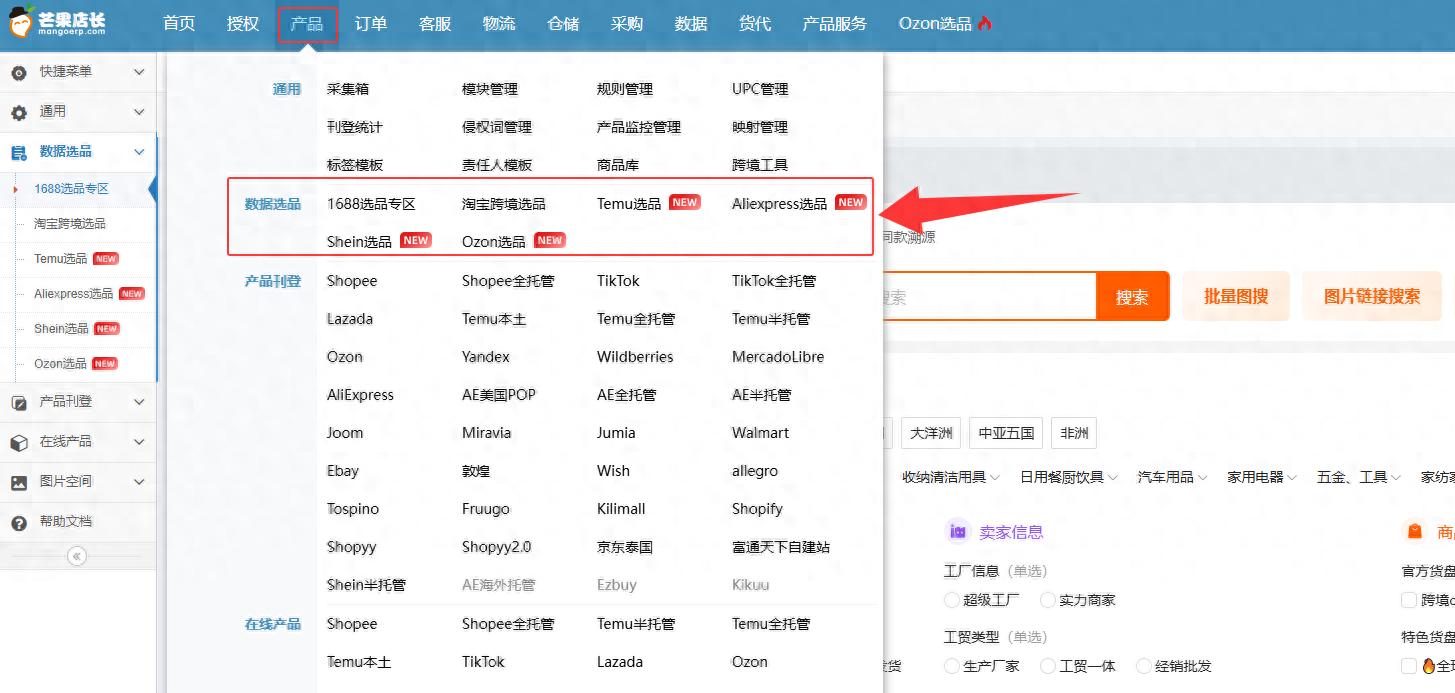The image size is (1455, 693).
Task: Open the 家用电器 category dropdown
Action: pos(1262,477)
